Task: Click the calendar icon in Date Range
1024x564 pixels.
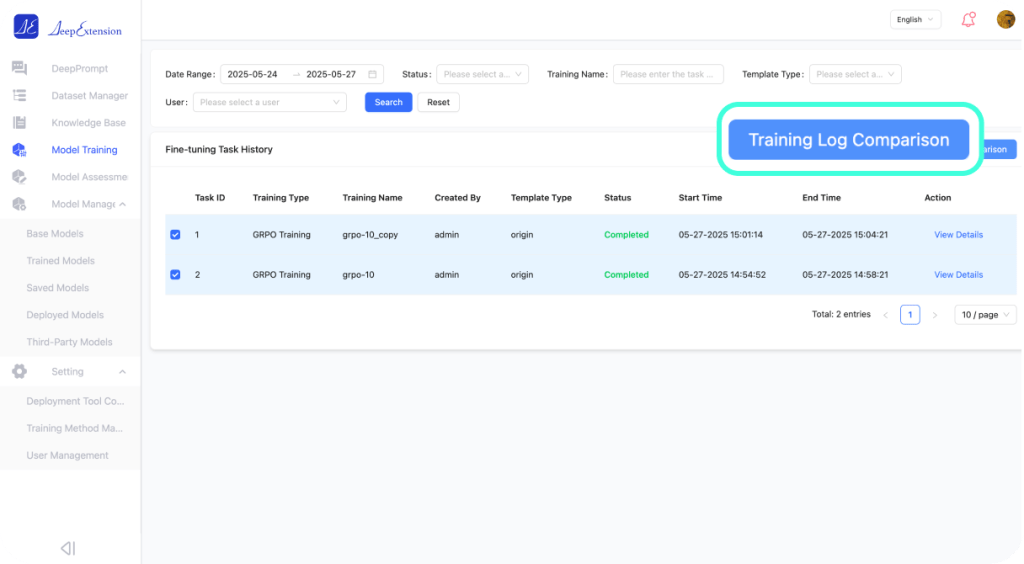Action: pyautogui.click(x=373, y=74)
